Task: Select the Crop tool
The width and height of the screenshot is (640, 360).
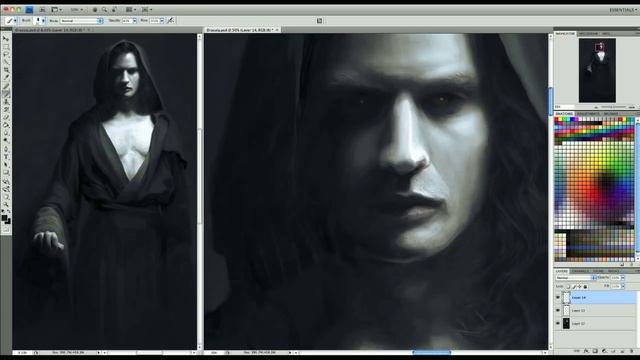Action: (x=6, y=70)
